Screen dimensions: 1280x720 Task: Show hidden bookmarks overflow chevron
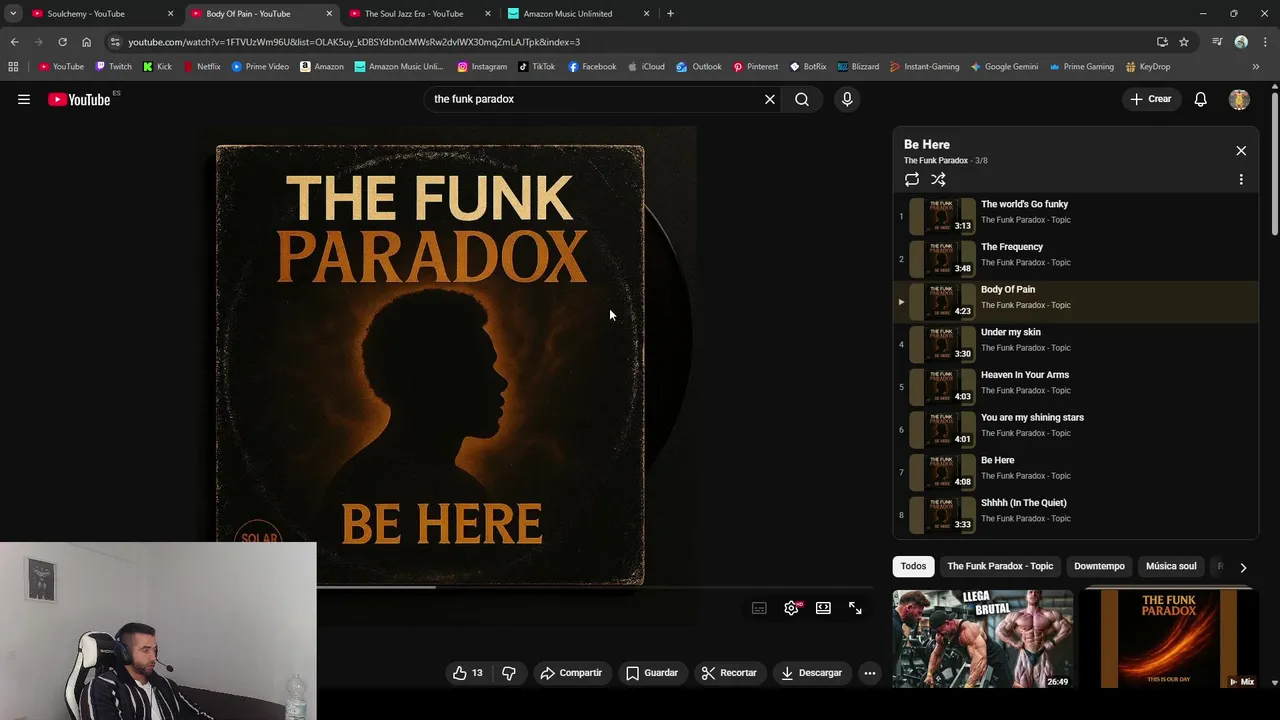pyautogui.click(x=1256, y=67)
